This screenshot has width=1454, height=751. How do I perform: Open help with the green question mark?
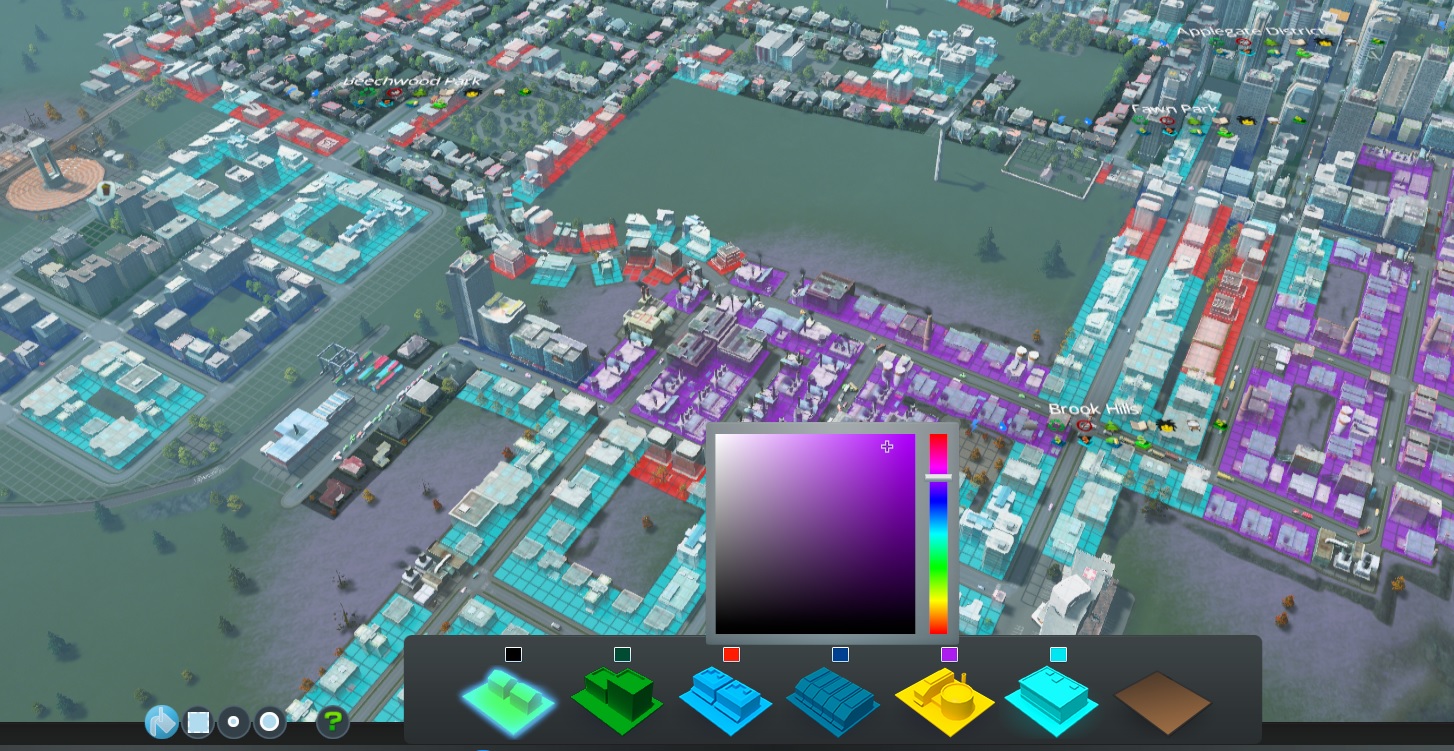point(333,721)
